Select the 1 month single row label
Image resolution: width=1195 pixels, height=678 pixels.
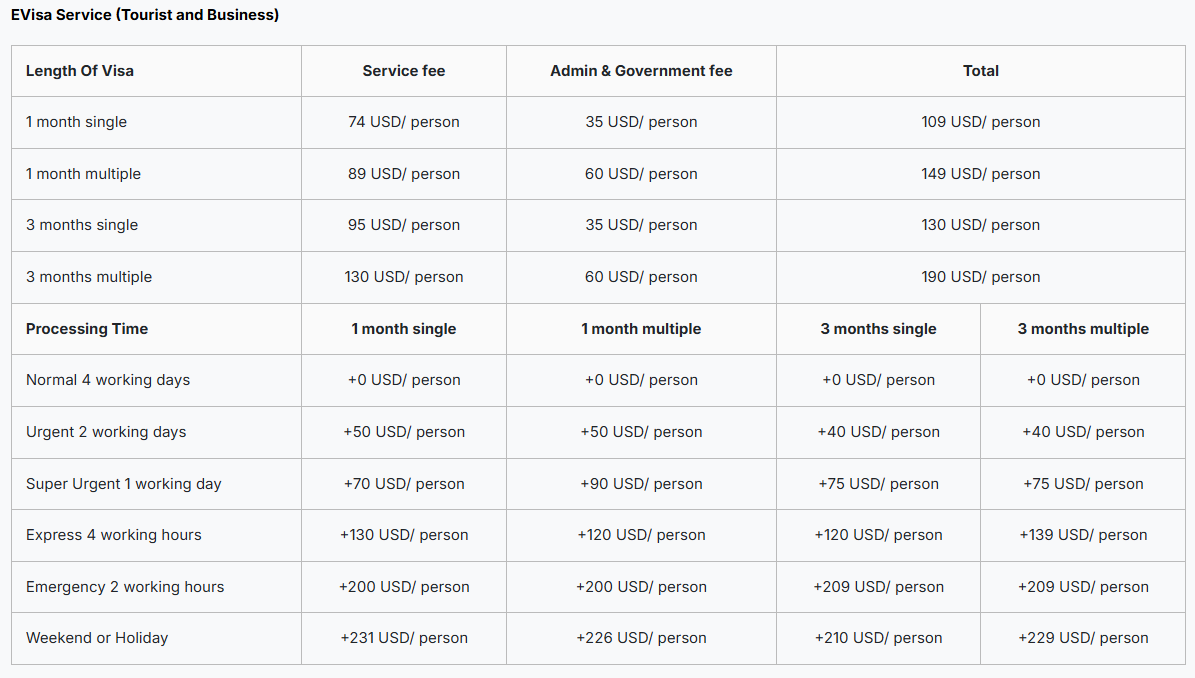[77, 122]
